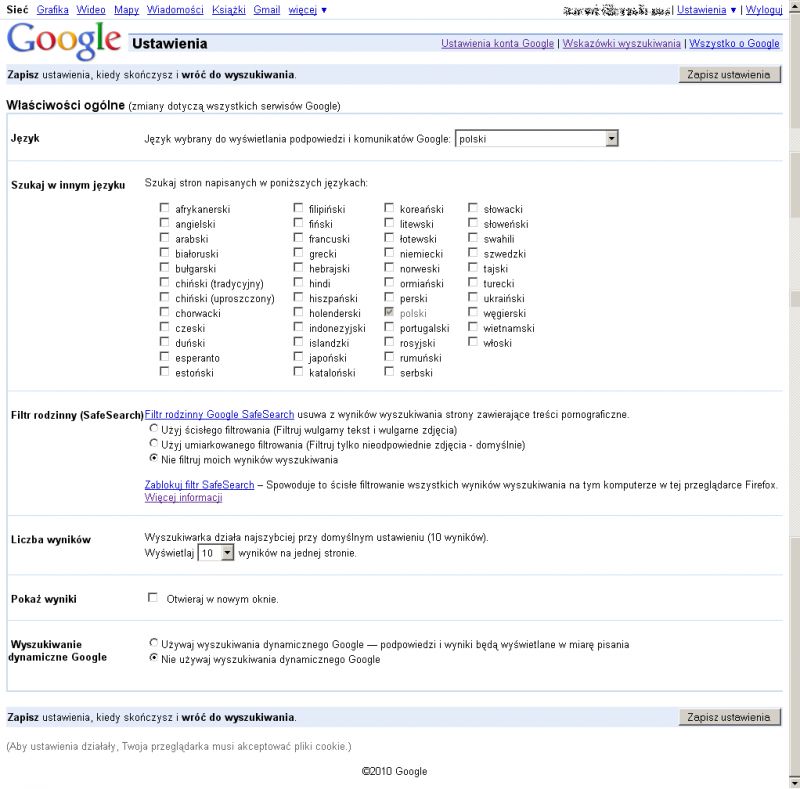Viewport: 800px width, 789px height.
Task: Check the esperanto language checkbox
Action: pyautogui.click(x=164, y=356)
